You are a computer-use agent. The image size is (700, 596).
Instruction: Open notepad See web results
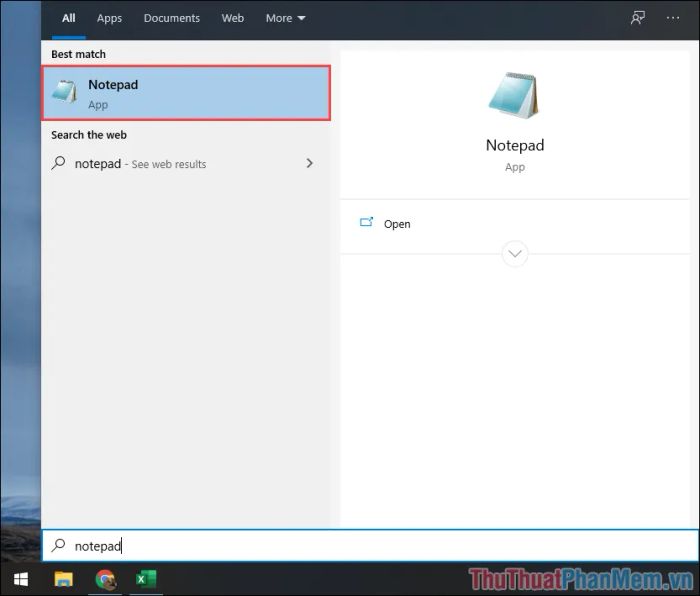click(186, 163)
